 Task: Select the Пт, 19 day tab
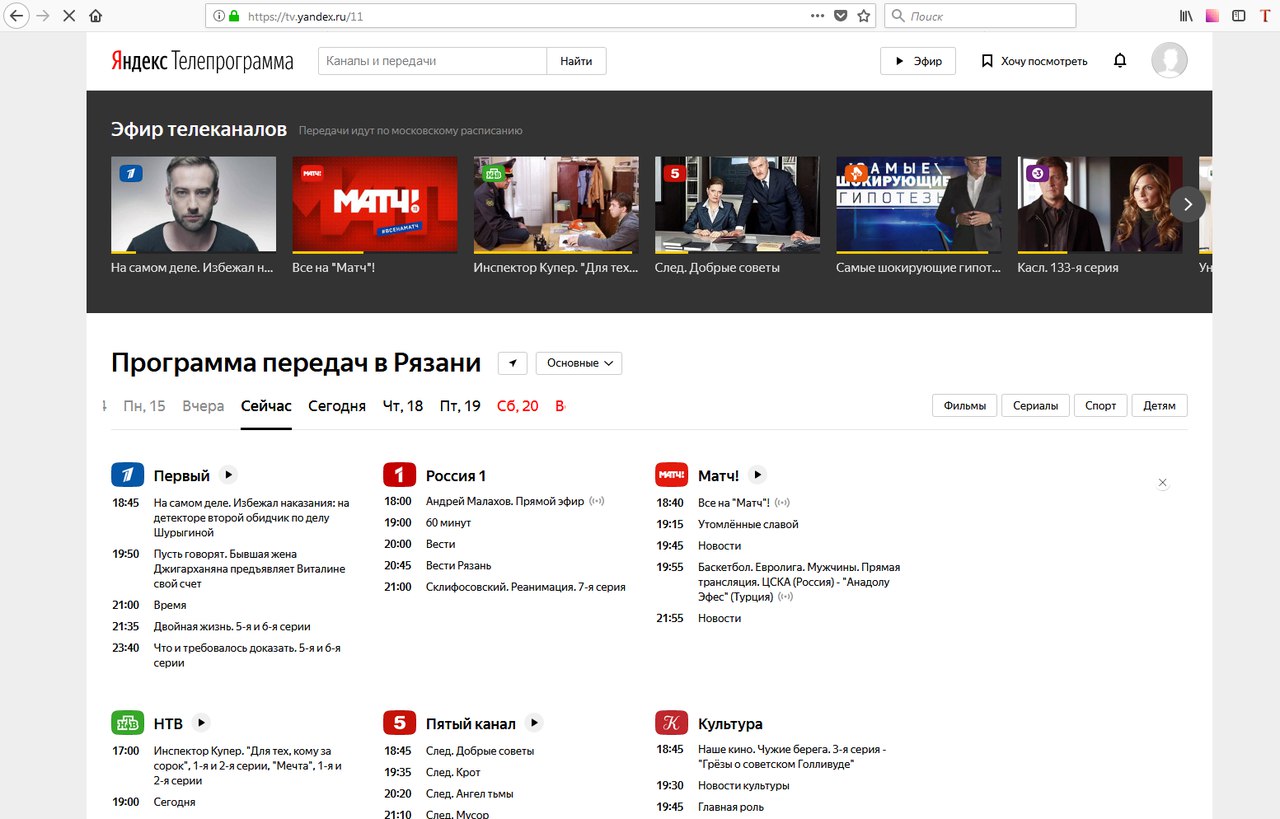tap(460, 406)
